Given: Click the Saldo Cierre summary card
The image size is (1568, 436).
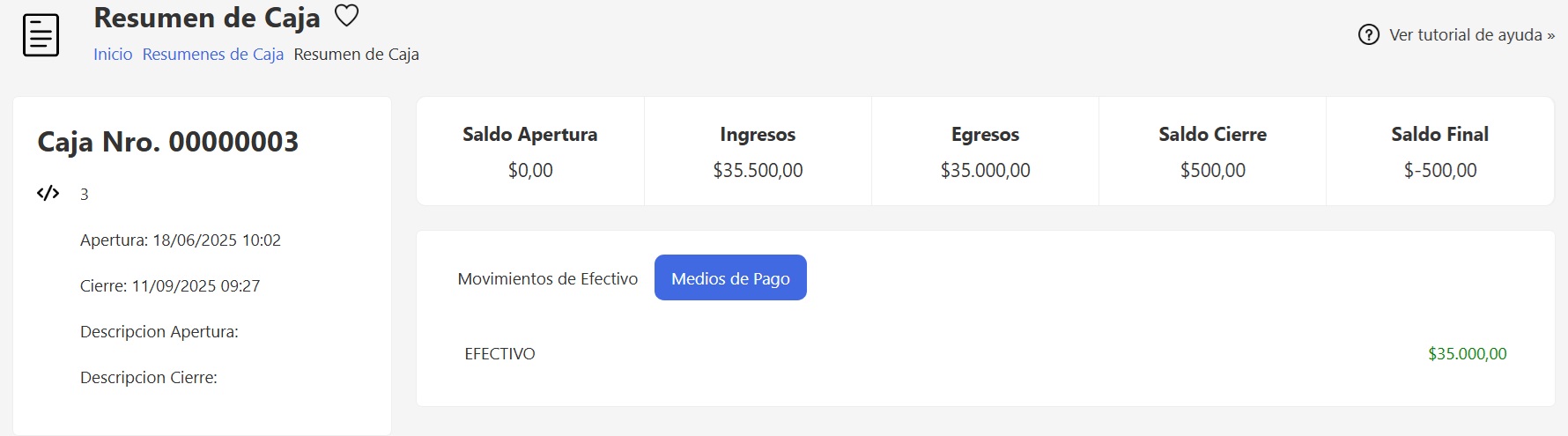Looking at the screenshot, I should pyautogui.click(x=1212, y=151).
